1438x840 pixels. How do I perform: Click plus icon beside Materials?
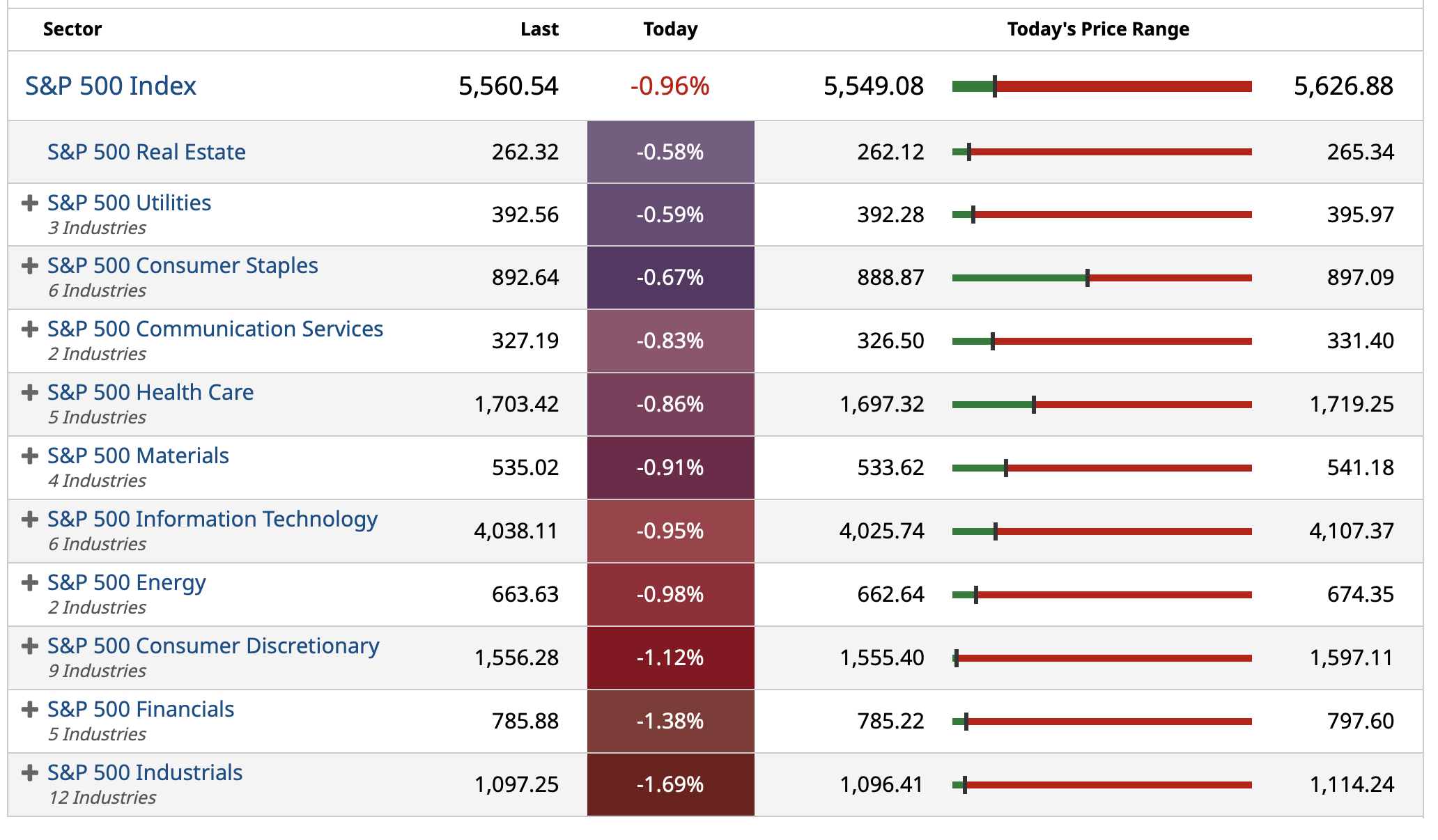point(29,456)
